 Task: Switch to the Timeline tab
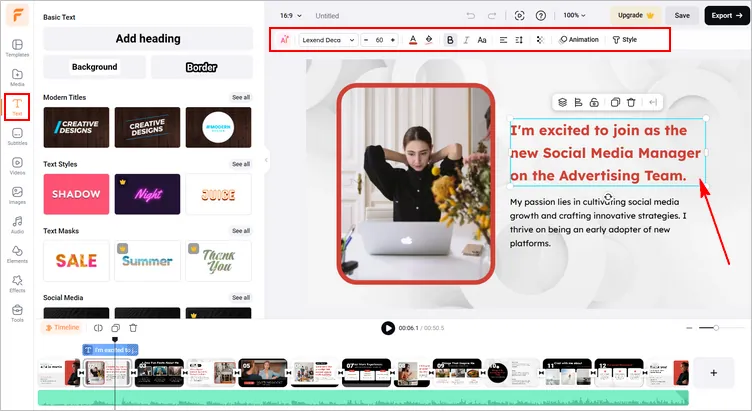62,328
